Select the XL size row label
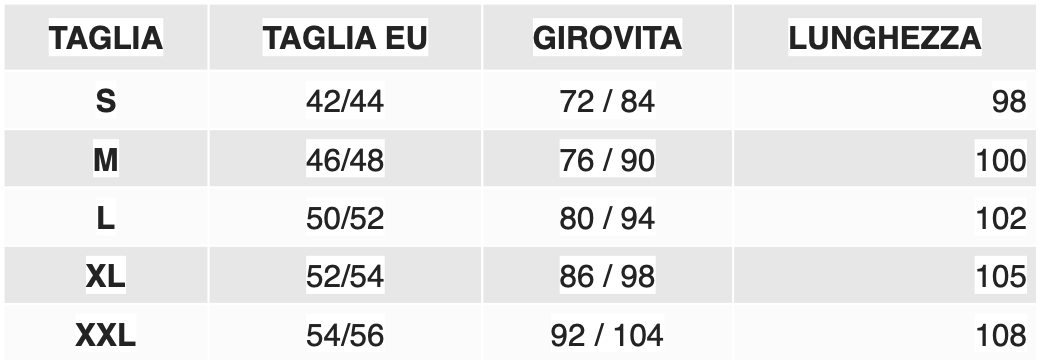Image resolution: width=1042 pixels, height=360 pixels. (106, 276)
